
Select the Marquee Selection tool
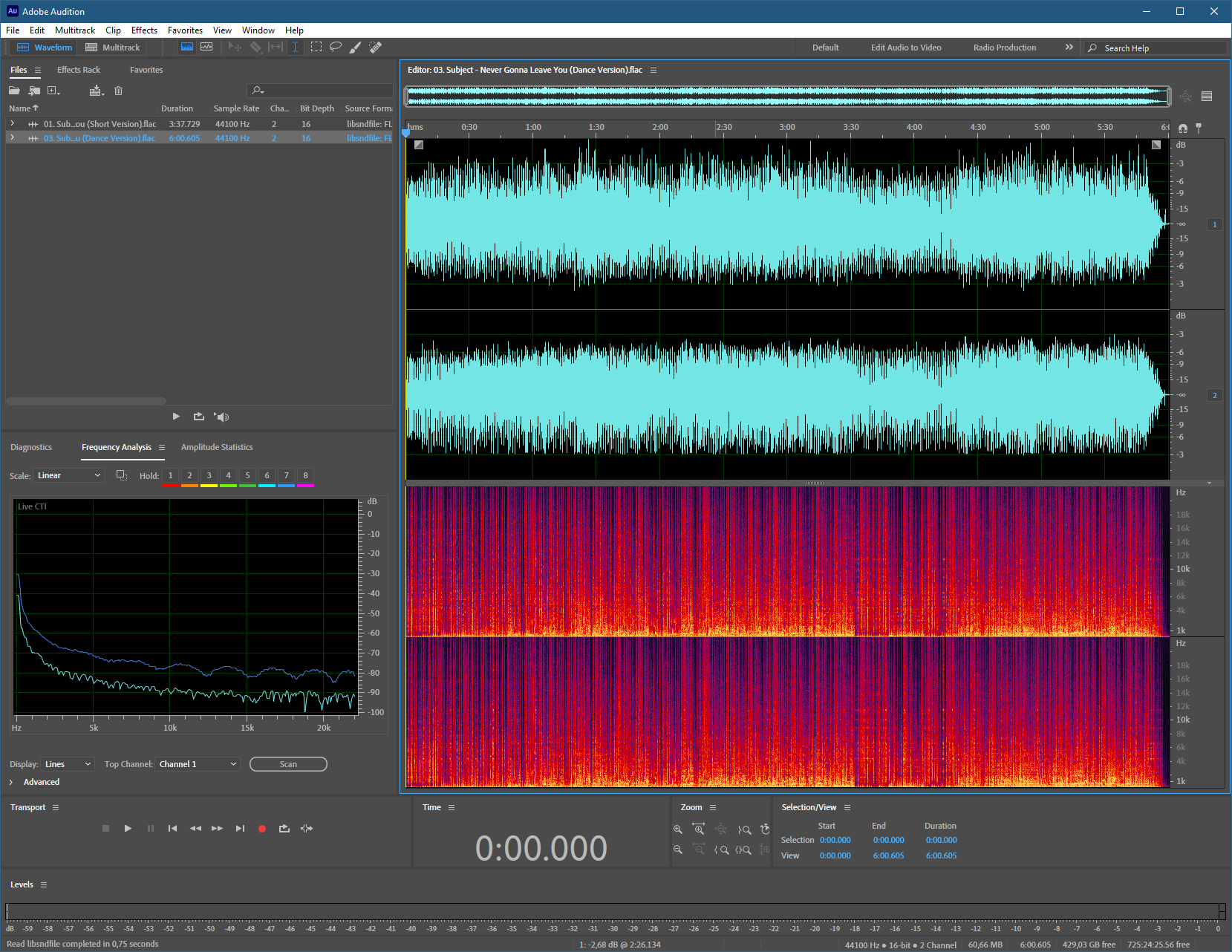click(316, 47)
